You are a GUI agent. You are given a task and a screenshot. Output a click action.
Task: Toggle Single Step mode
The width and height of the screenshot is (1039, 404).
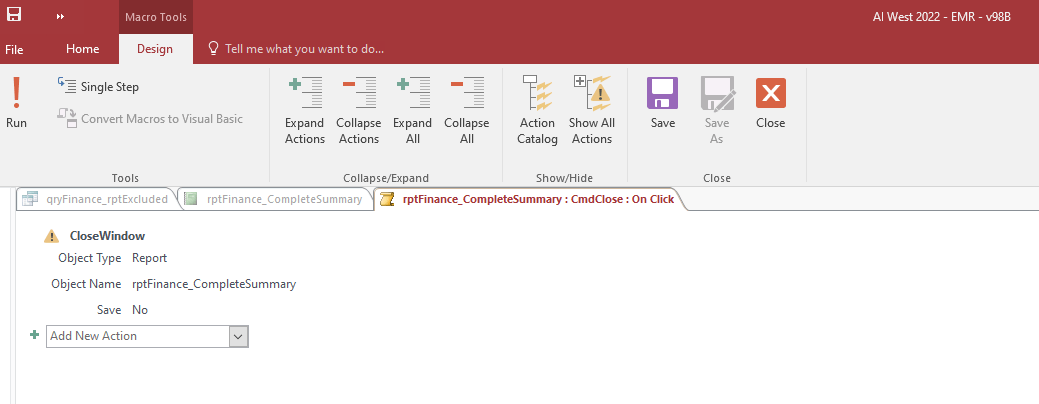coord(98,87)
